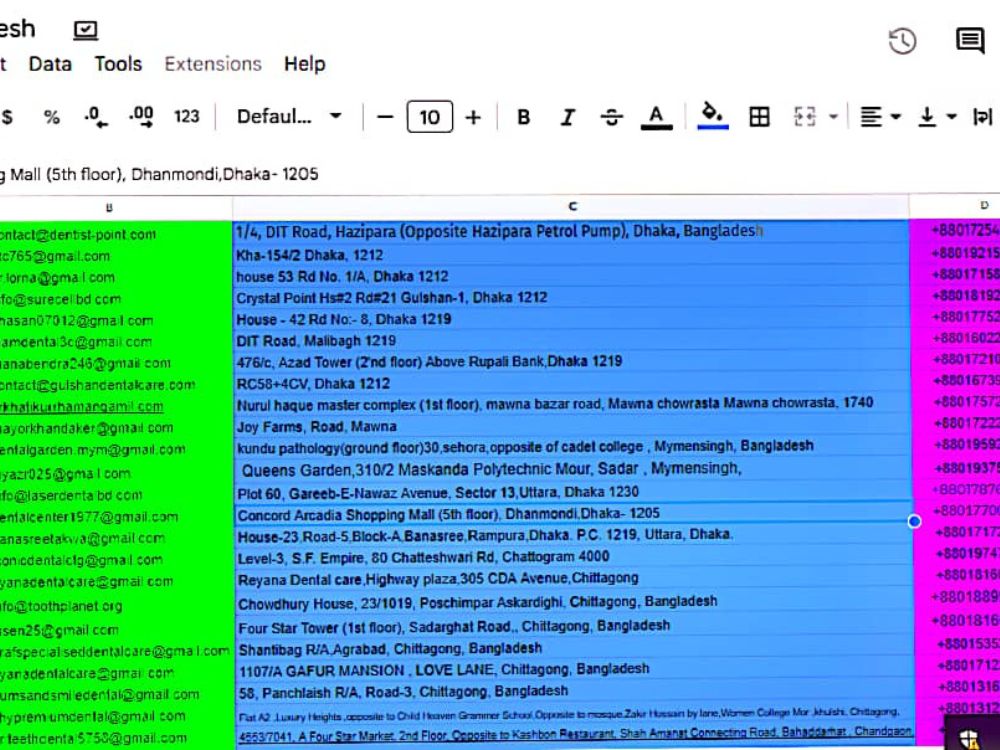Decrease decimal places
Viewport: 1000px width, 750px height.
coord(96,117)
